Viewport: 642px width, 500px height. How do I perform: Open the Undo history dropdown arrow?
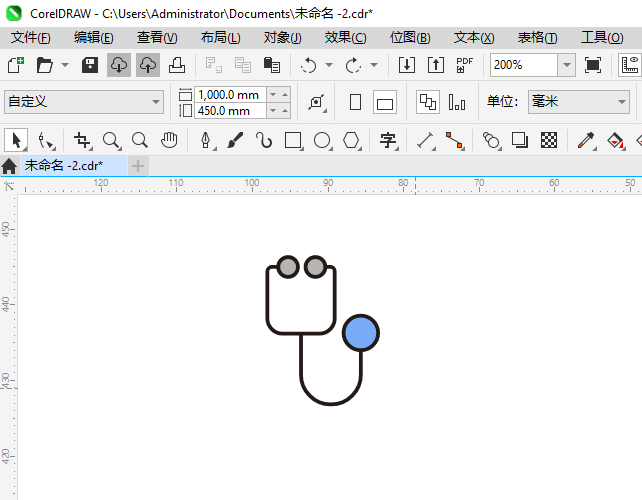tap(329, 65)
